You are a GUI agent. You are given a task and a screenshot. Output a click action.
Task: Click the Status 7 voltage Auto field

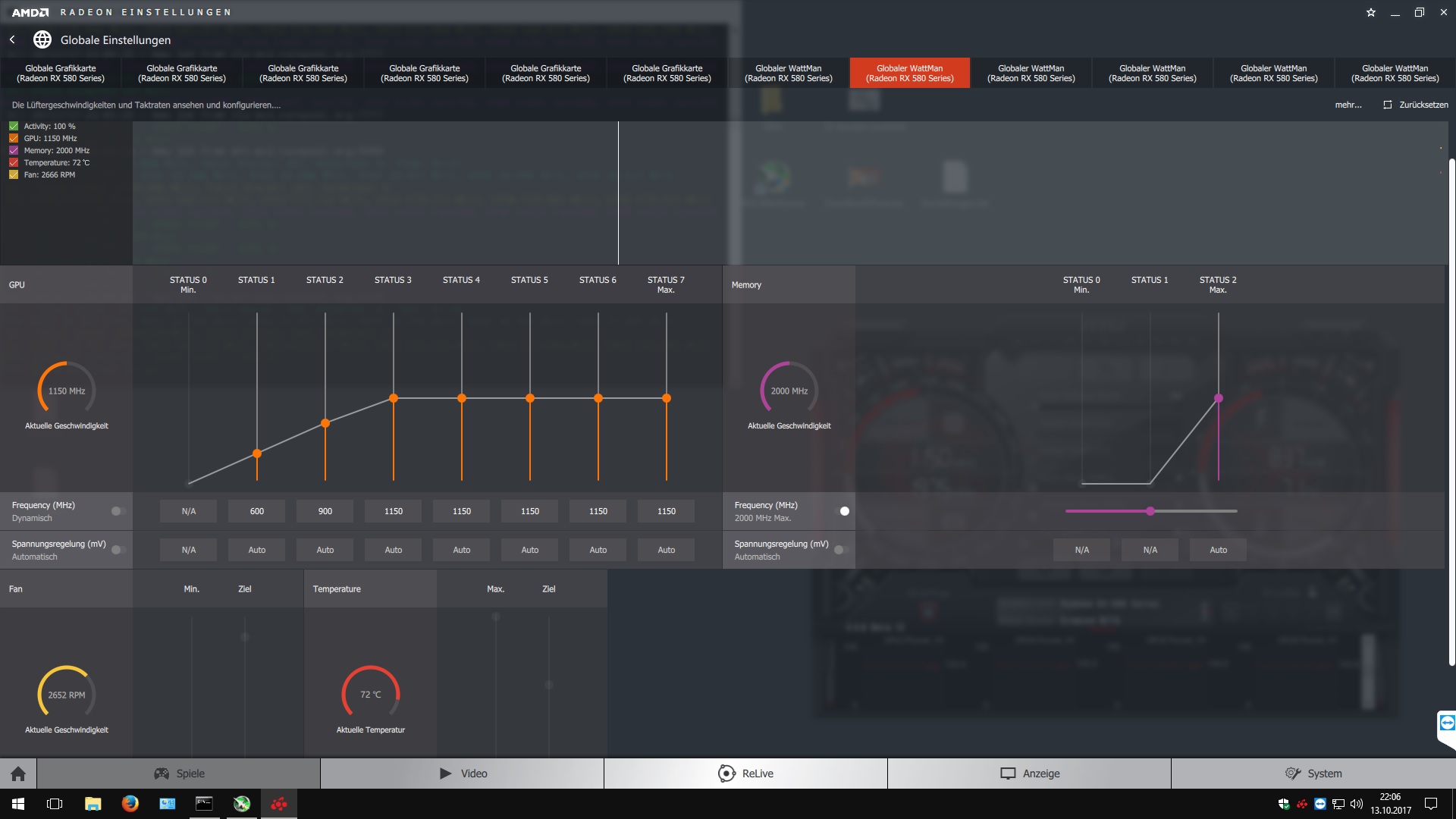click(666, 550)
